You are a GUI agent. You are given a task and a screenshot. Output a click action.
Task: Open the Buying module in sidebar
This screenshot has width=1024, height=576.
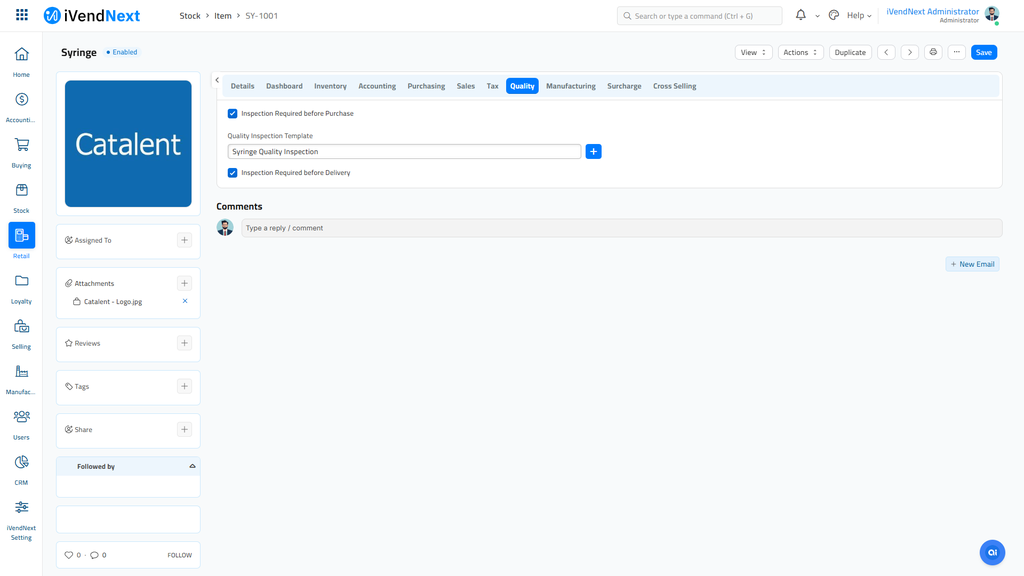point(21,145)
